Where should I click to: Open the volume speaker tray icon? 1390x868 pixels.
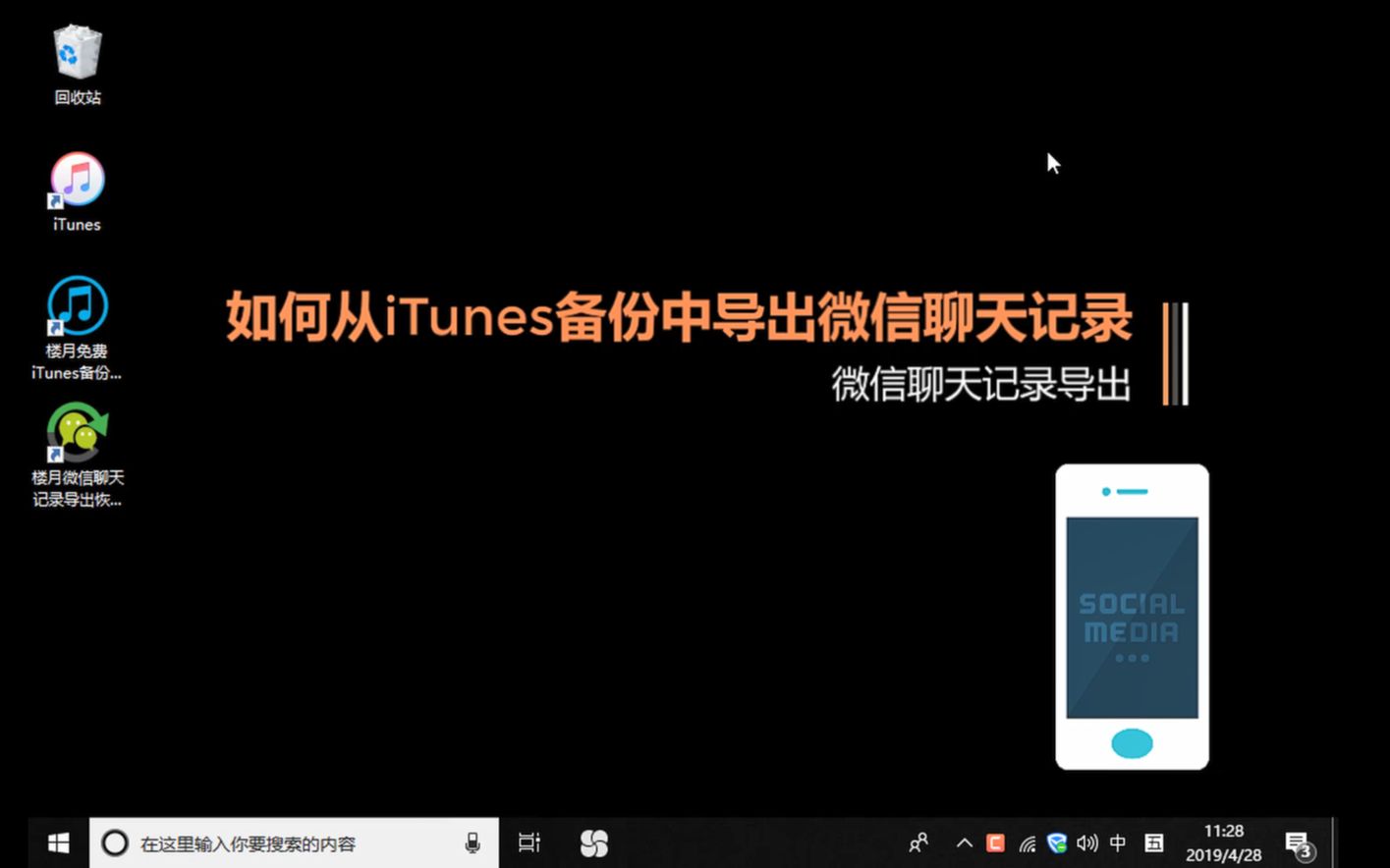tap(1087, 843)
